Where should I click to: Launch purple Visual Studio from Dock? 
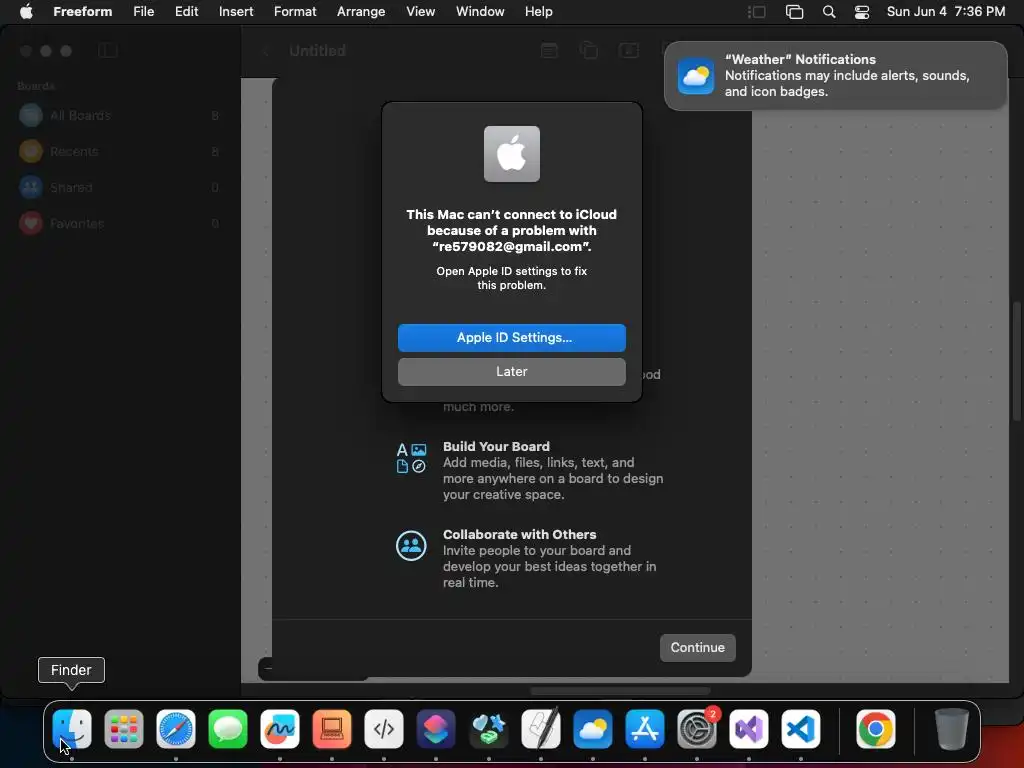749,729
